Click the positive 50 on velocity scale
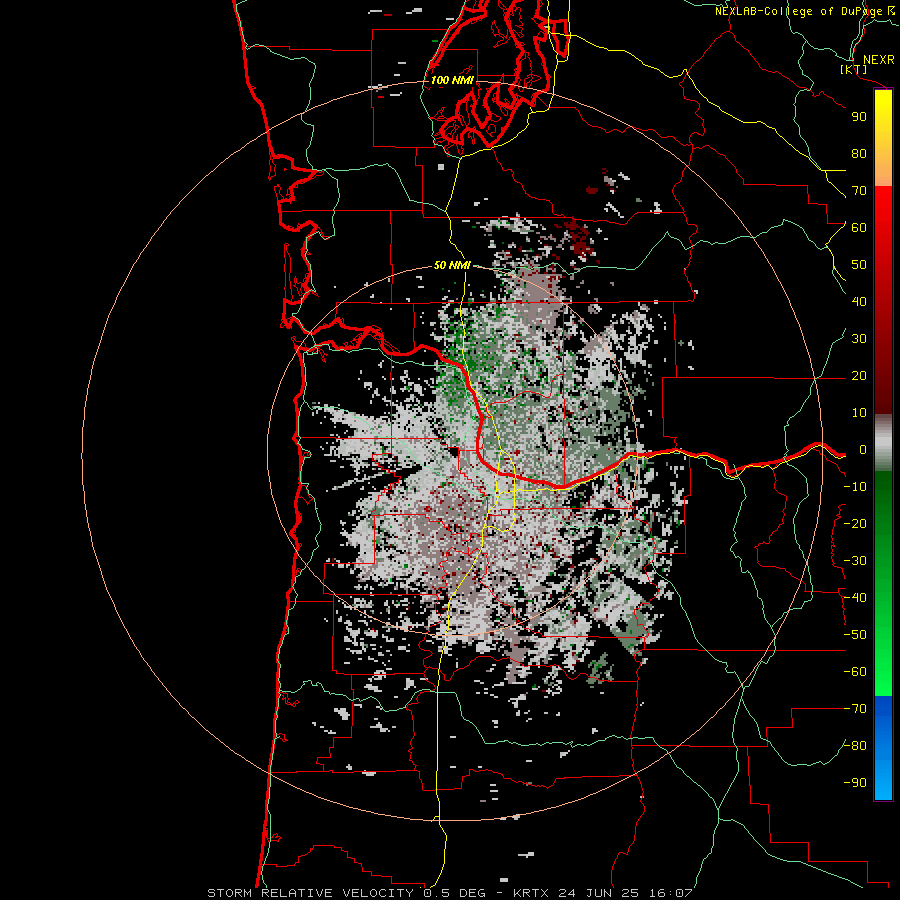Viewport: 900px width, 900px height. point(859,265)
